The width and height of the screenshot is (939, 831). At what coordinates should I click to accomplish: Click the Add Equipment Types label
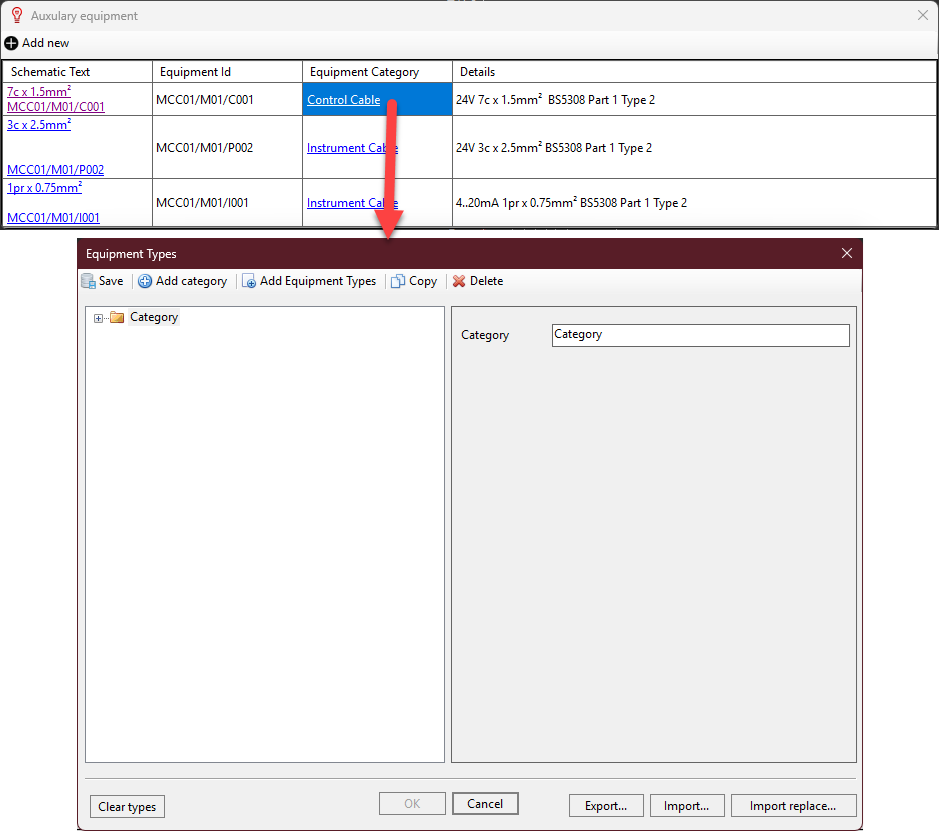(x=318, y=281)
